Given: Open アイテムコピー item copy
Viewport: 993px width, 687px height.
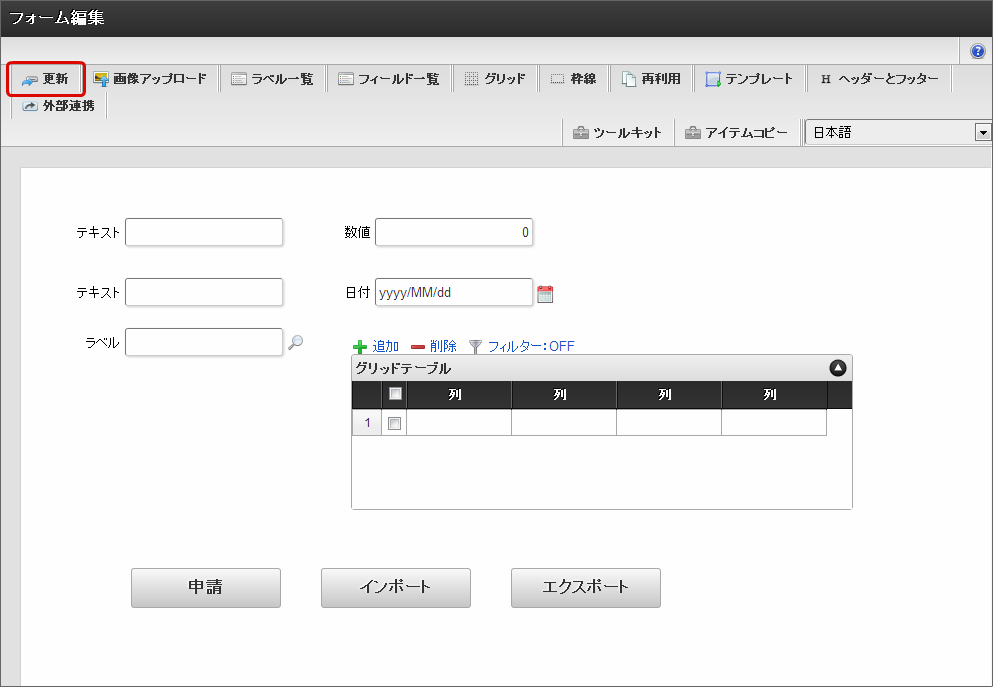Looking at the screenshot, I should tap(737, 133).
